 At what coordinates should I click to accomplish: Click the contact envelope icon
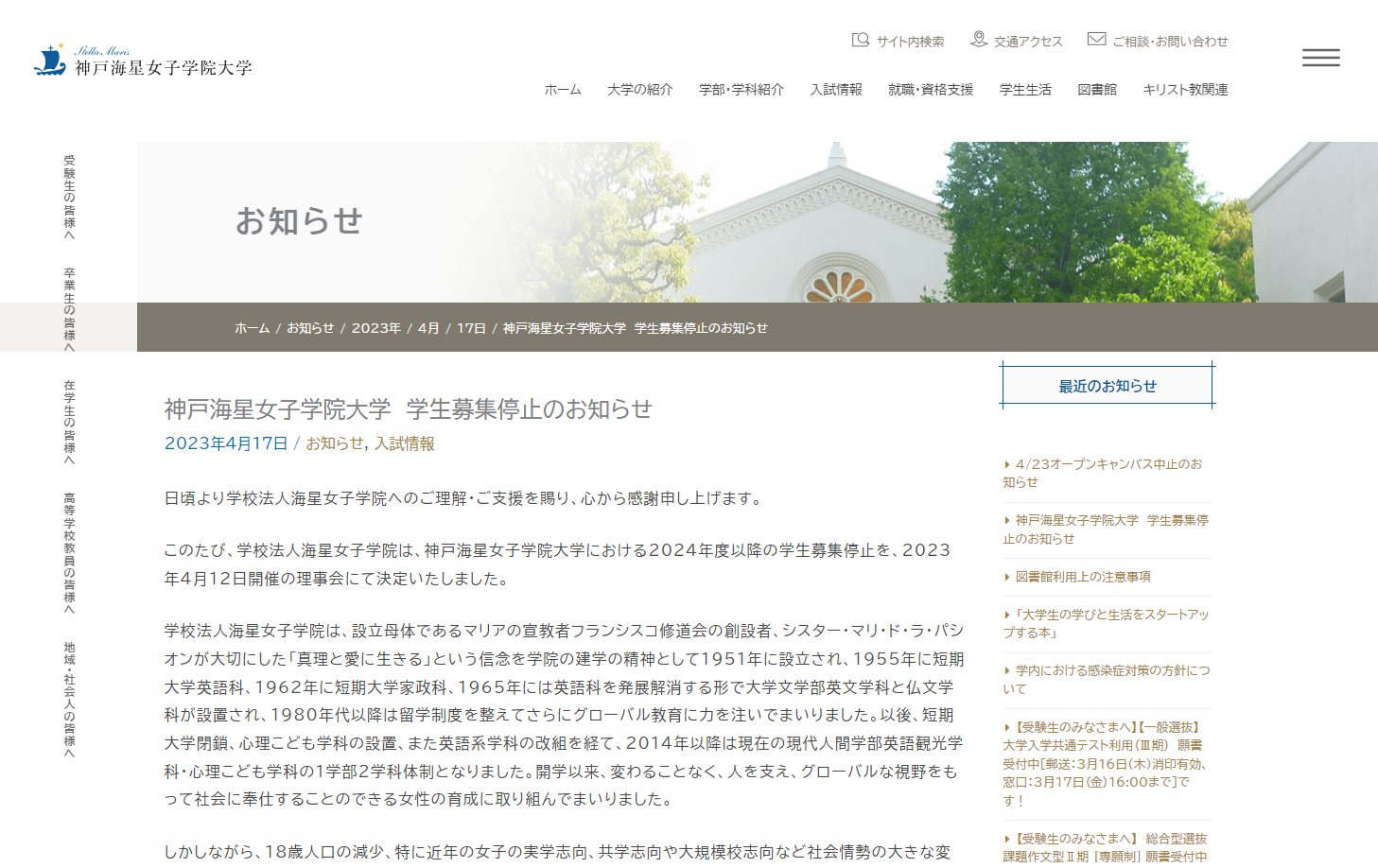pyautogui.click(x=1096, y=40)
